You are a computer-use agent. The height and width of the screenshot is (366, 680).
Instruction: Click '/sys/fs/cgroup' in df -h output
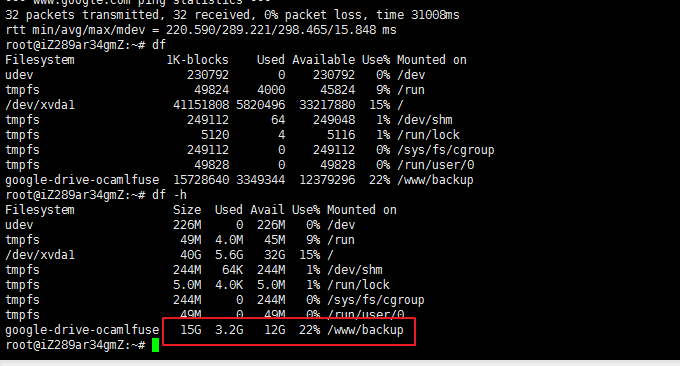click(376, 300)
